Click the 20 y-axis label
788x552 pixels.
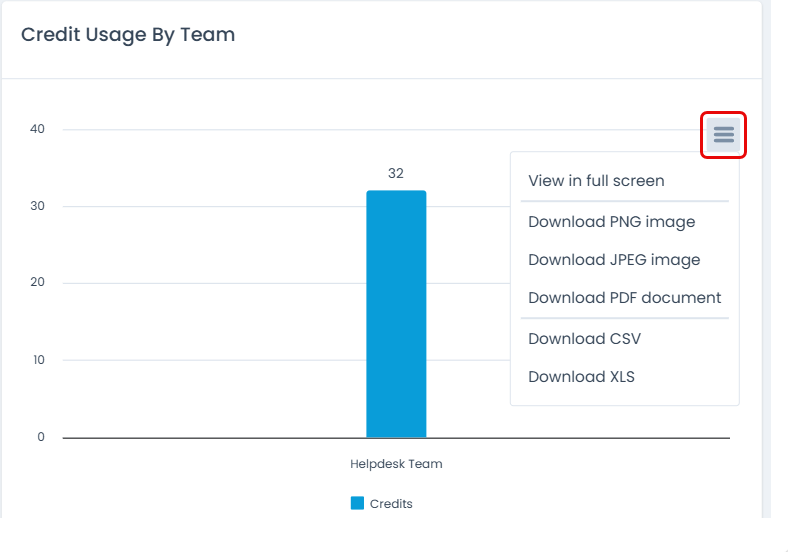38,283
